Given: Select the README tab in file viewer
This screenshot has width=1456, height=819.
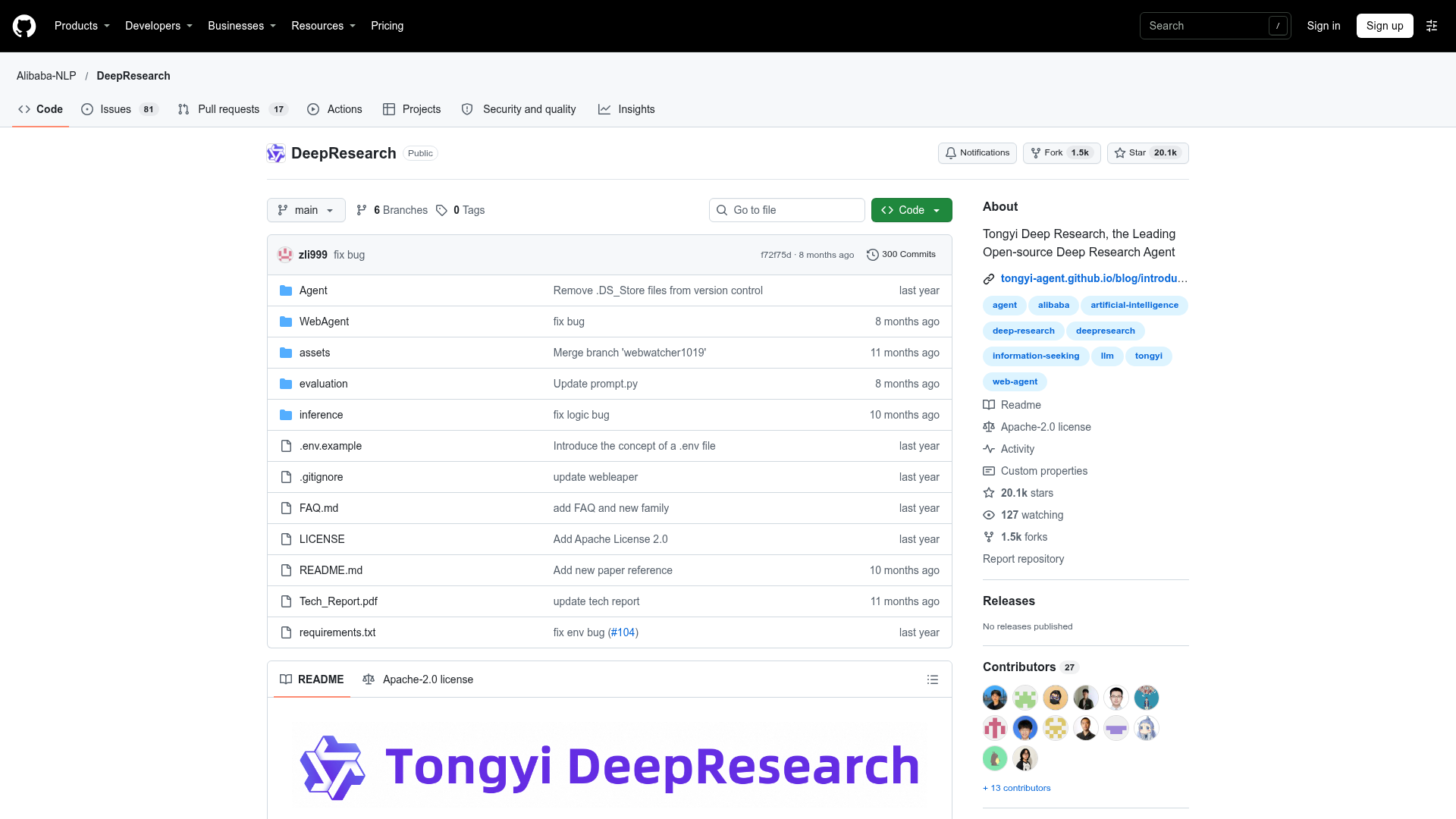Looking at the screenshot, I should (x=312, y=679).
